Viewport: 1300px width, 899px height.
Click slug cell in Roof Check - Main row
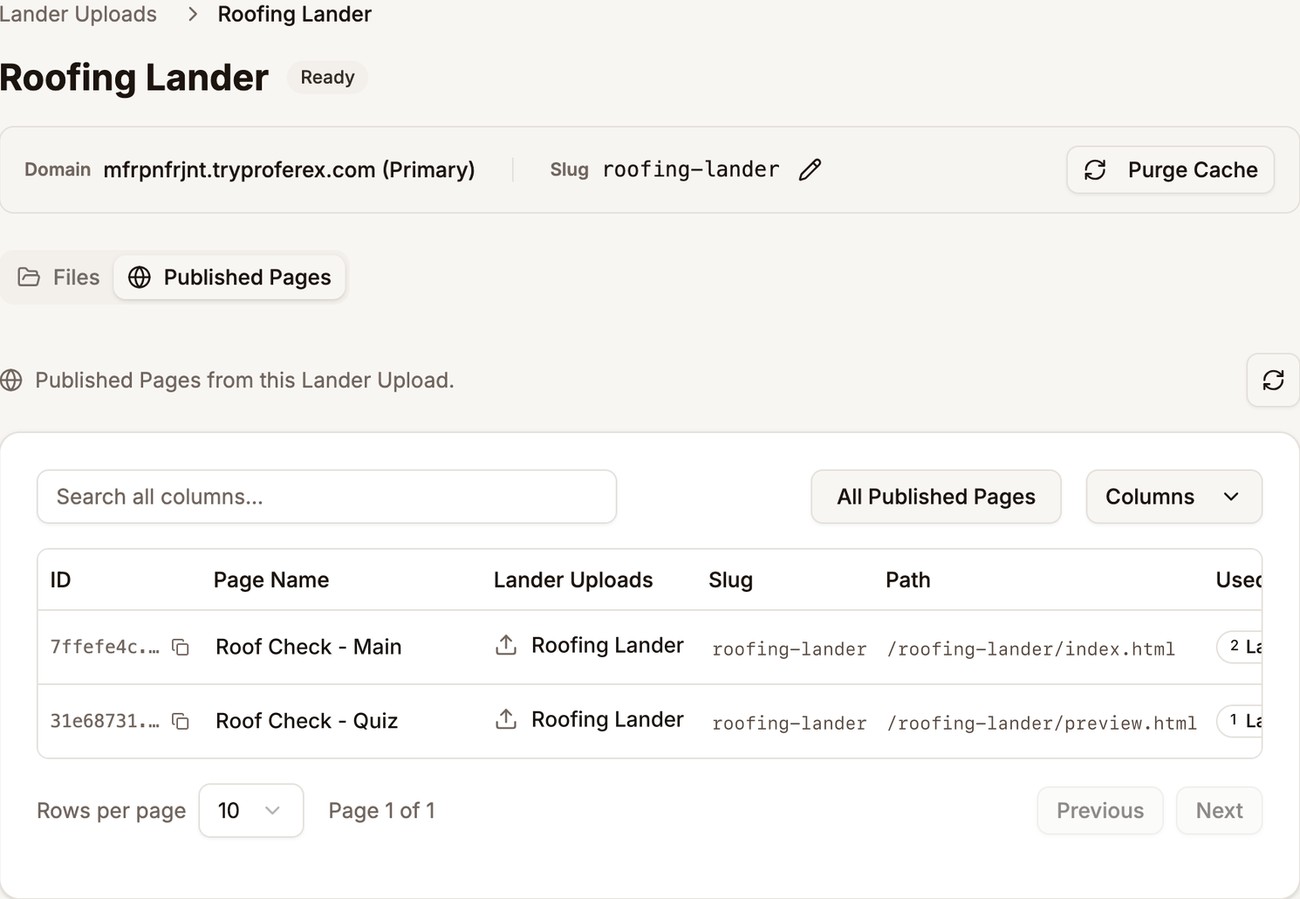click(789, 649)
